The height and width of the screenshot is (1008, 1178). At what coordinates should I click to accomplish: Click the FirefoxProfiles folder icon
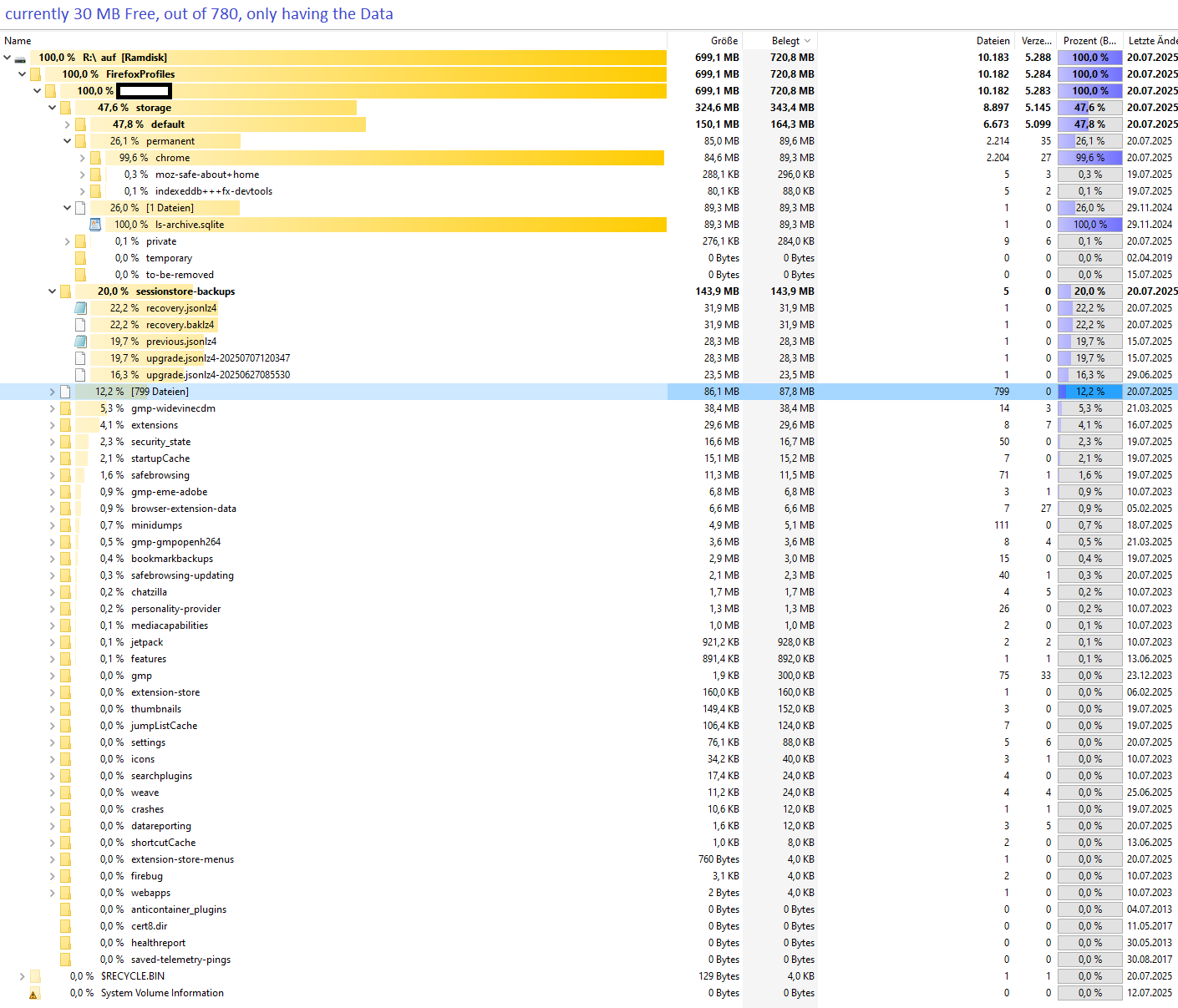[35, 74]
